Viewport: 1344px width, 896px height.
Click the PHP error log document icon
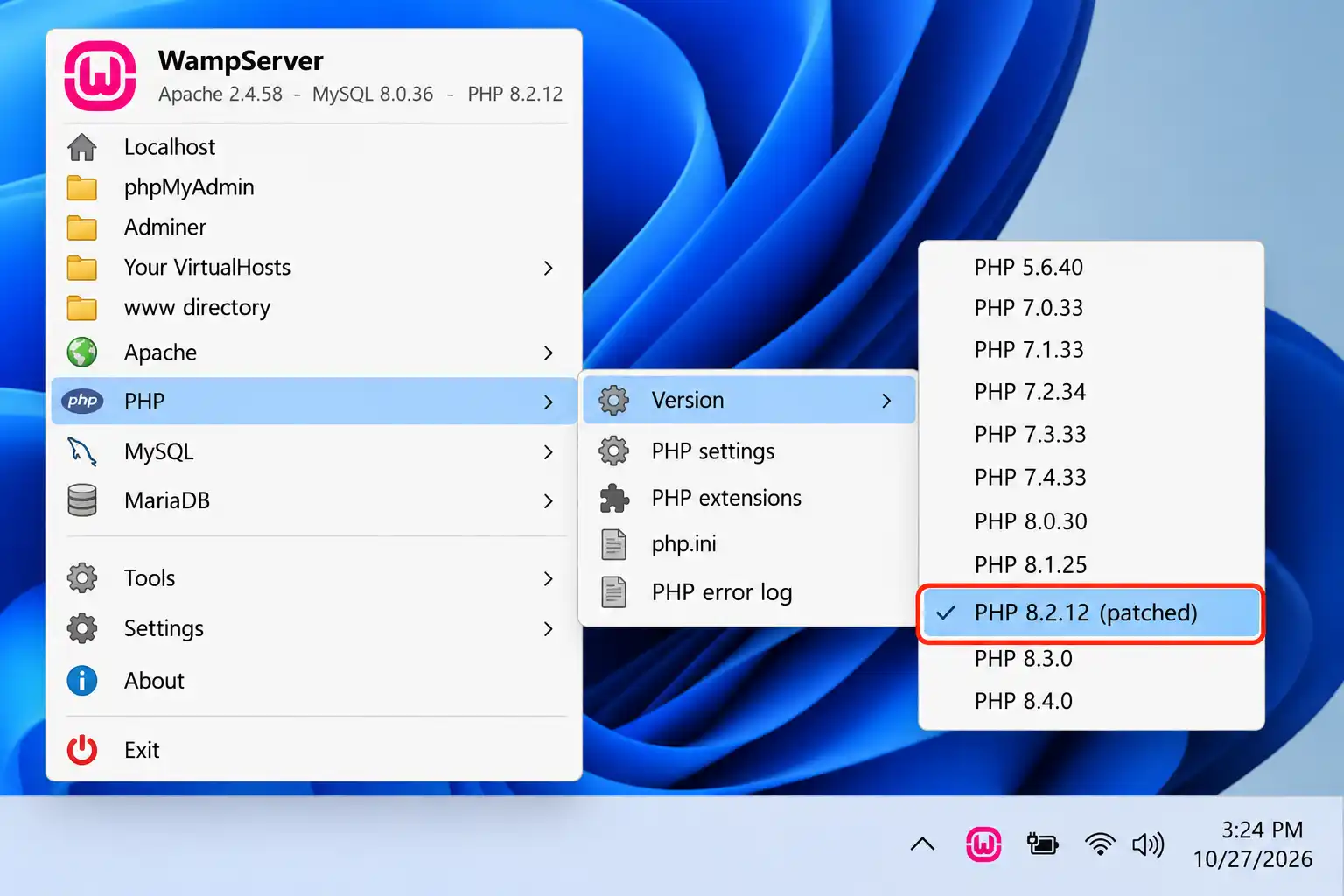pos(614,592)
